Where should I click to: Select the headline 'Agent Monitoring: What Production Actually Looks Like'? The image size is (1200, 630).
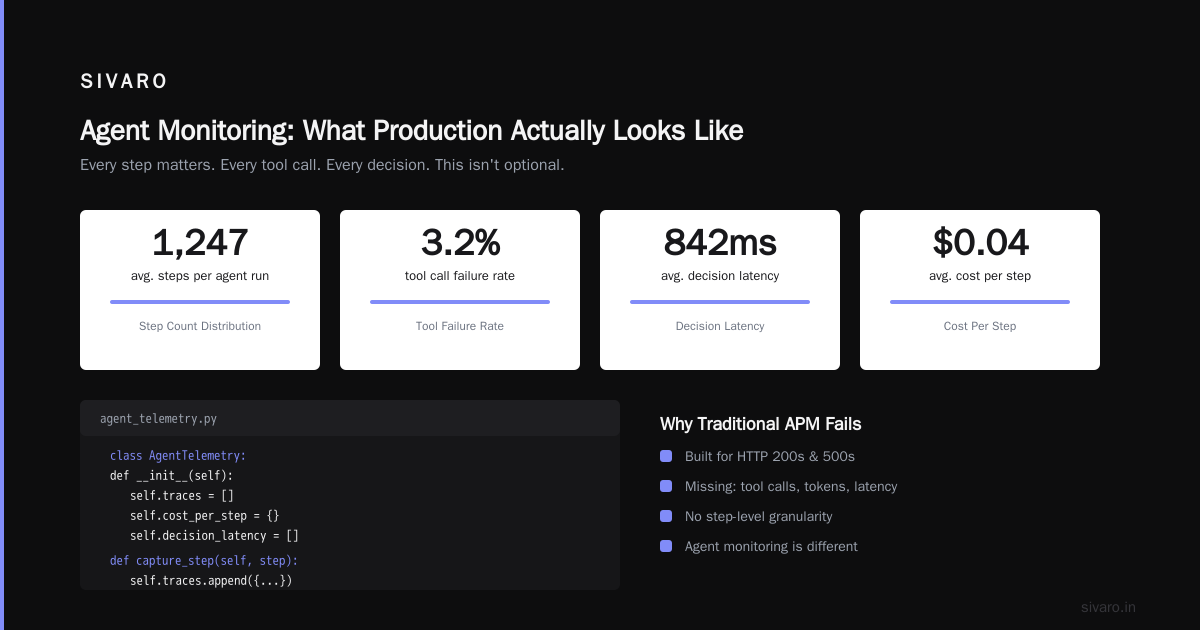point(411,131)
